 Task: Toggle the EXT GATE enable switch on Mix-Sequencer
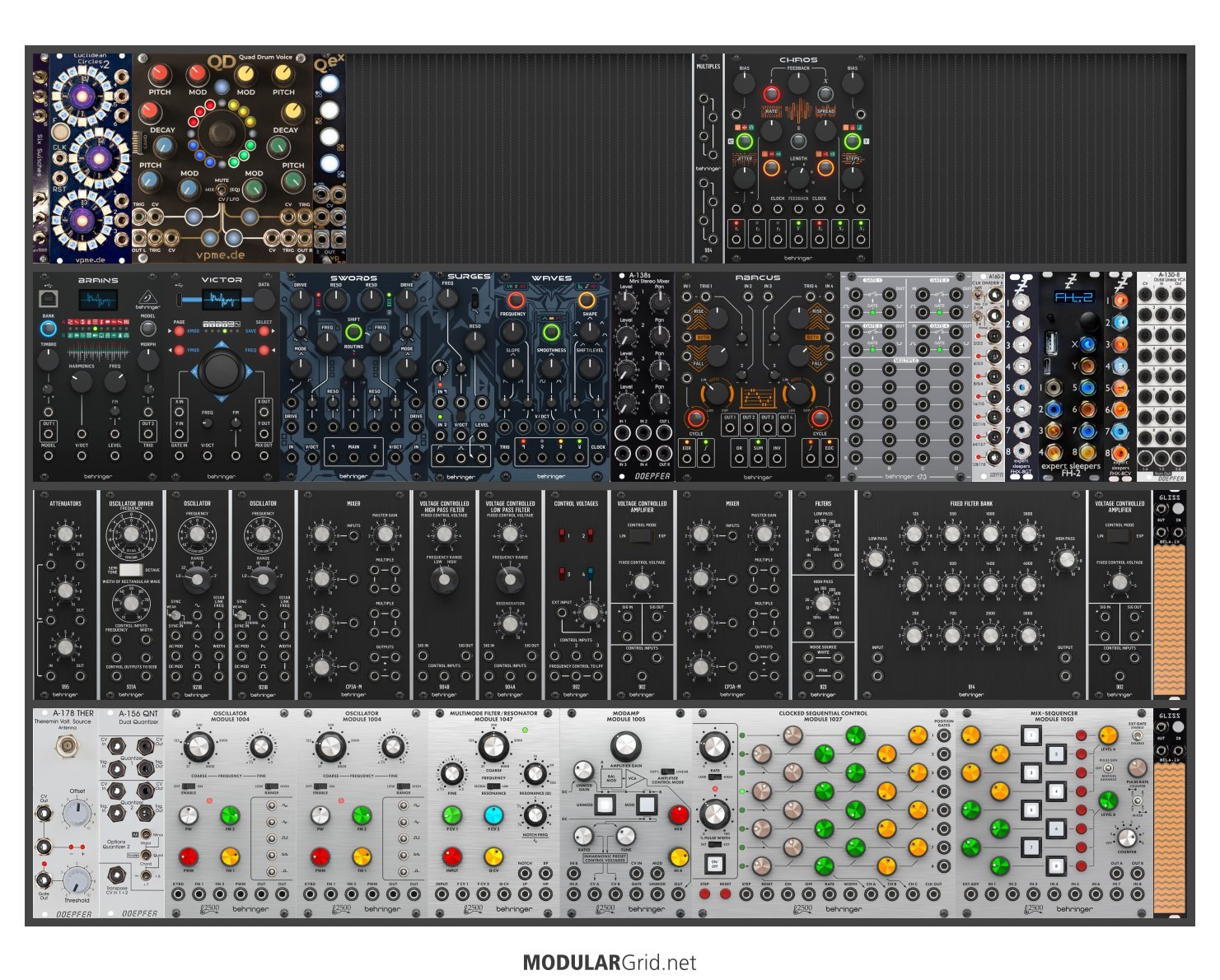click(x=1138, y=735)
